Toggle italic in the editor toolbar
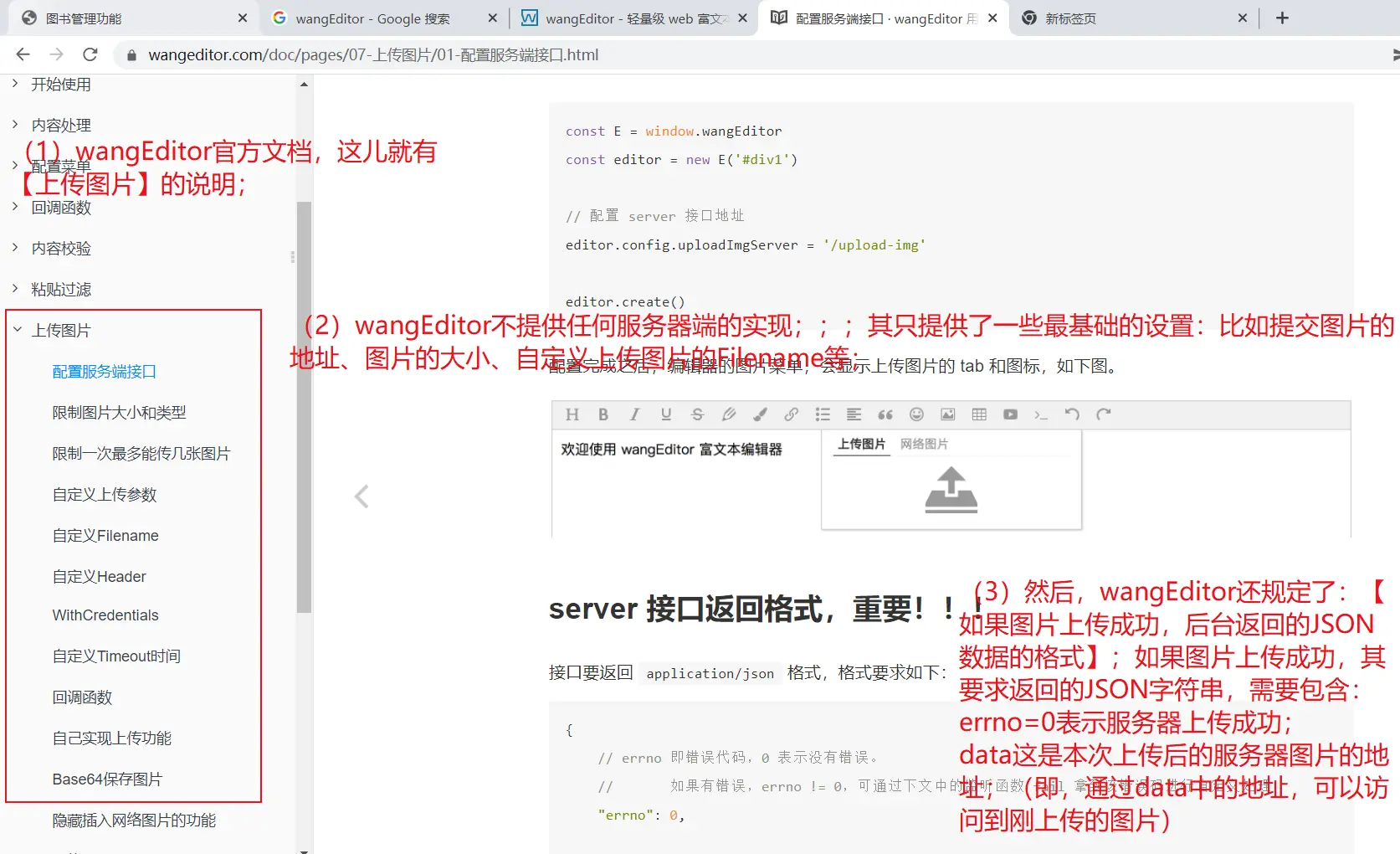 (635, 414)
